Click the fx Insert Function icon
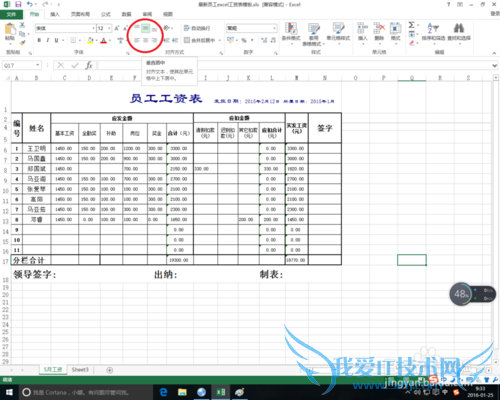Viewport: 500px width, 400px height. (x=89, y=65)
